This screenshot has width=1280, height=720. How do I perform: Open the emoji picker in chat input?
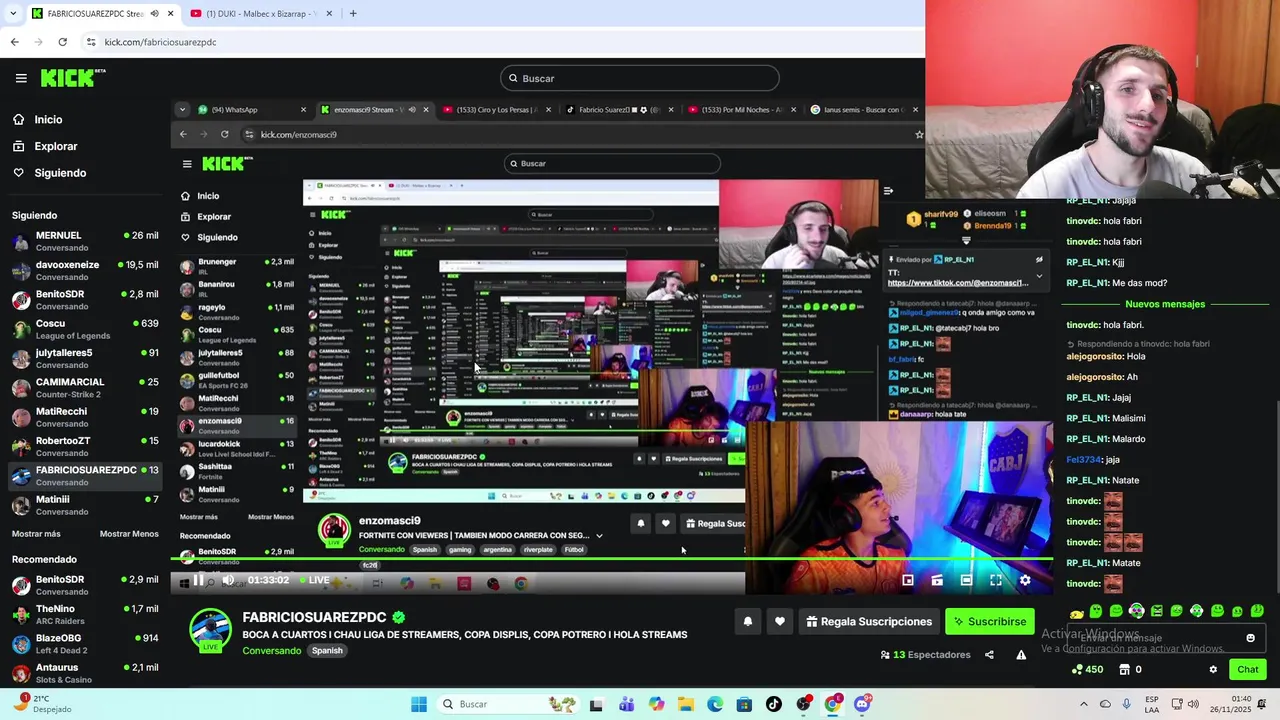coord(1250,638)
